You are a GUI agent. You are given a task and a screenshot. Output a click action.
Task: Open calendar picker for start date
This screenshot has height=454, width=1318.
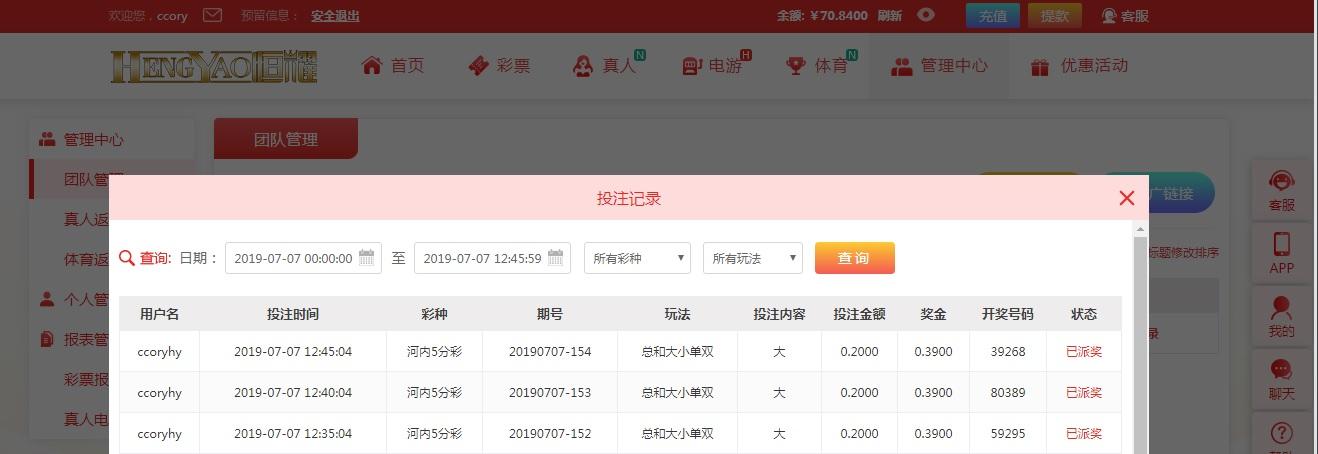tap(367, 258)
